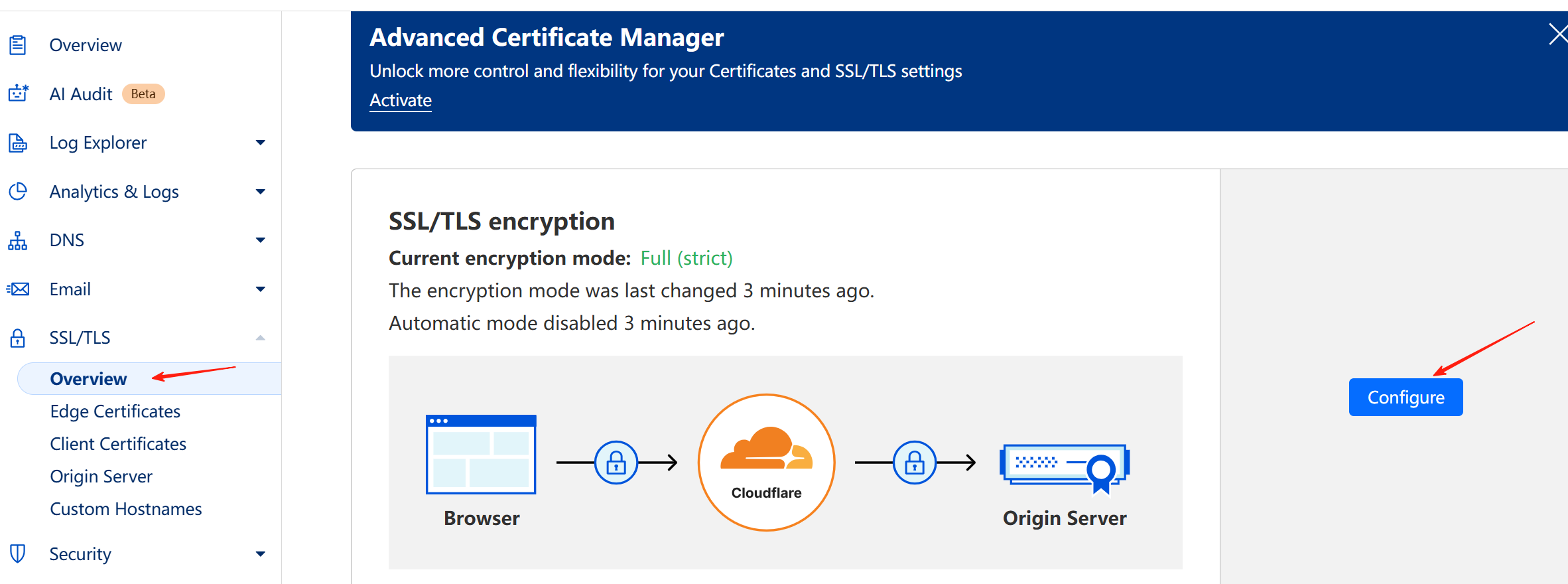Click the AI Audit robot icon
The height and width of the screenshot is (584, 1568).
(18, 94)
